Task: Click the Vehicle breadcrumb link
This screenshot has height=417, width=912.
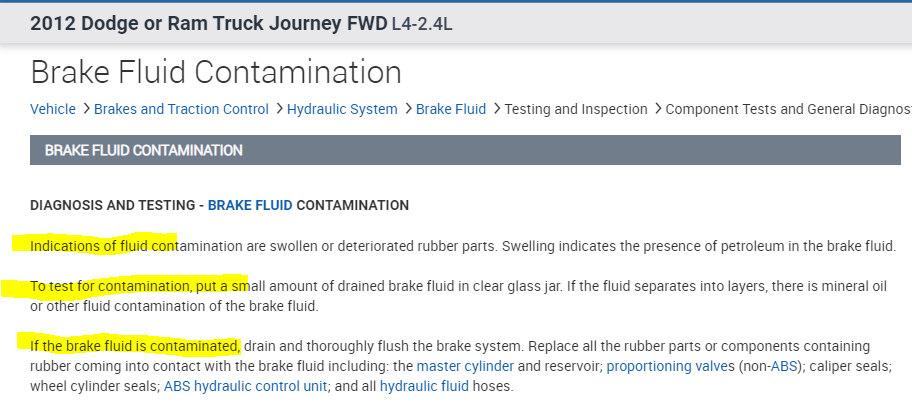Action: 53,109
